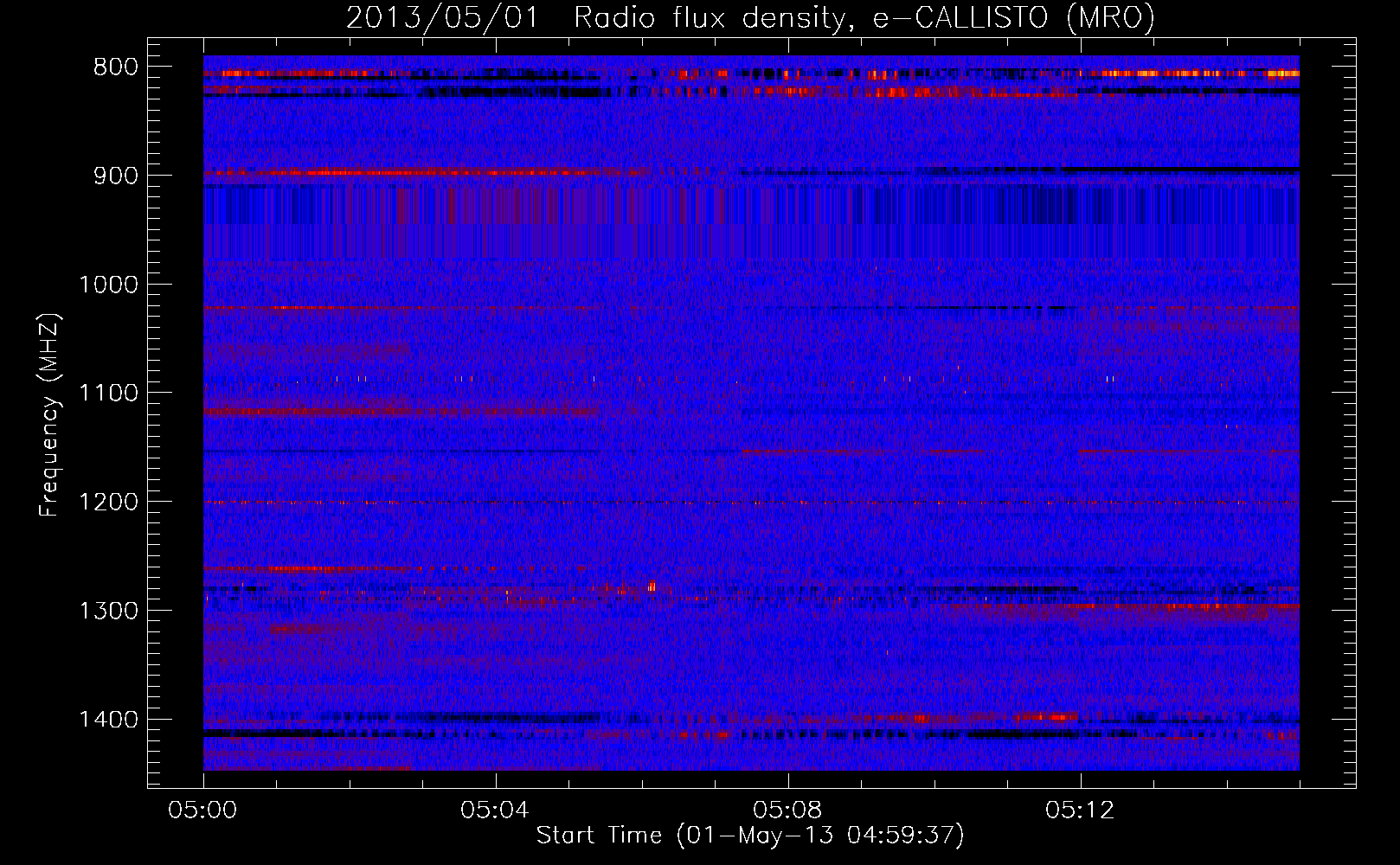This screenshot has width=1400, height=865.
Task: Click the 1400 frequency tick label
Action: tap(109, 720)
